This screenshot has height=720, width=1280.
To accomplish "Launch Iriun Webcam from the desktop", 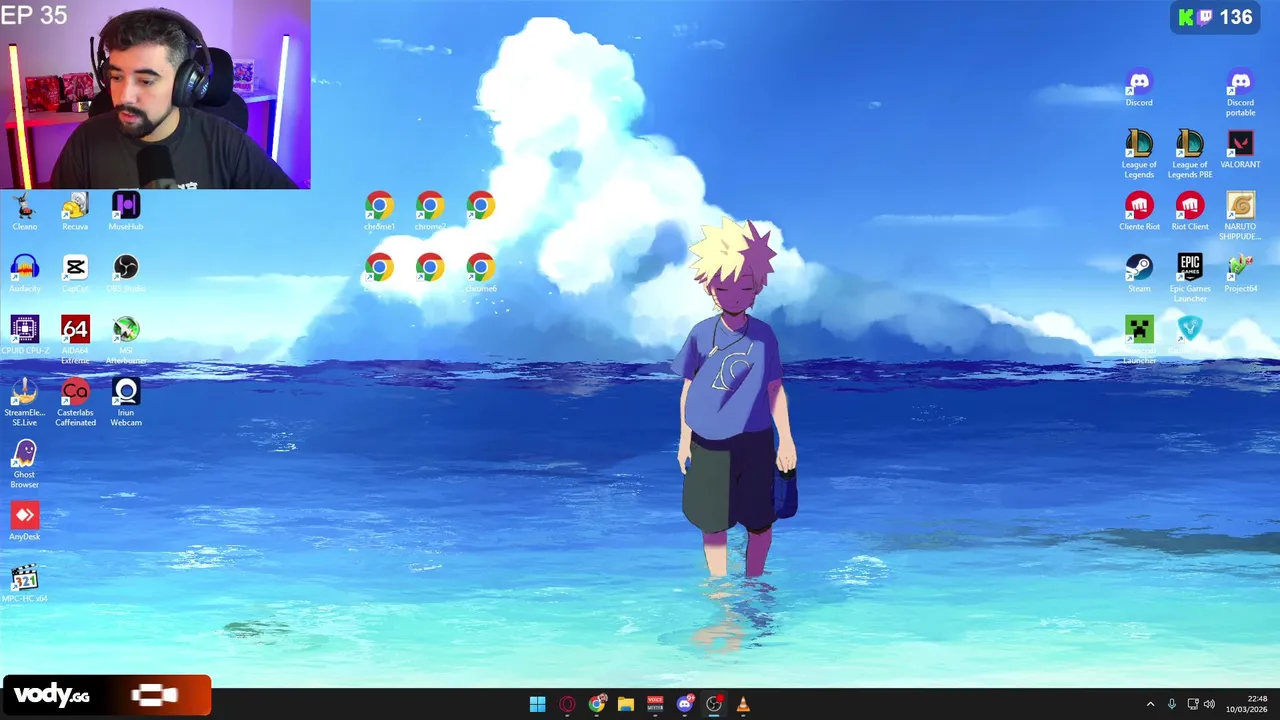I will pyautogui.click(x=126, y=402).
